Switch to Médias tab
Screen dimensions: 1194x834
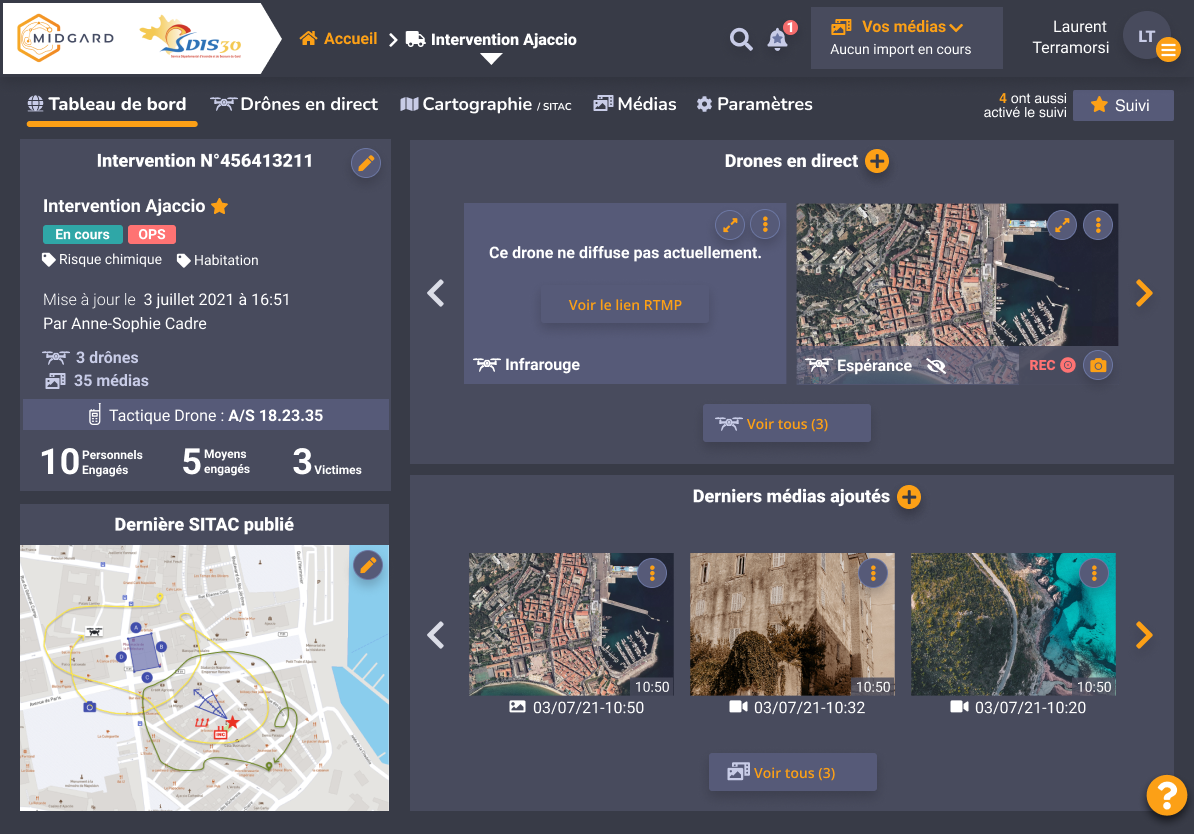(x=635, y=104)
